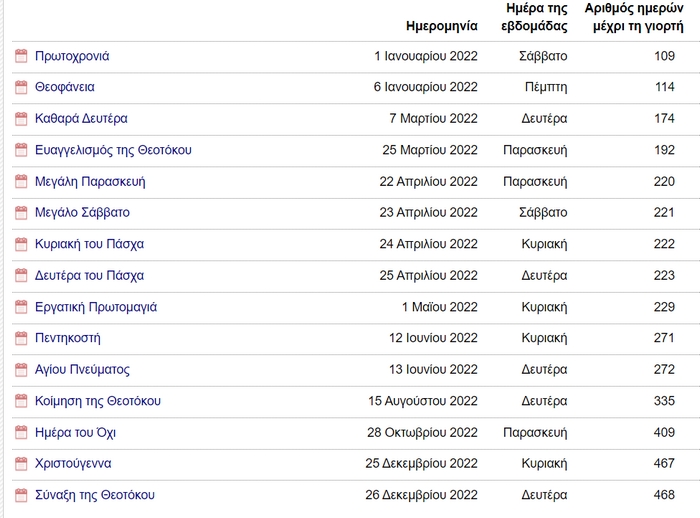Click the calendar icon beside Πρωτοχρονιά

point(21,57)
